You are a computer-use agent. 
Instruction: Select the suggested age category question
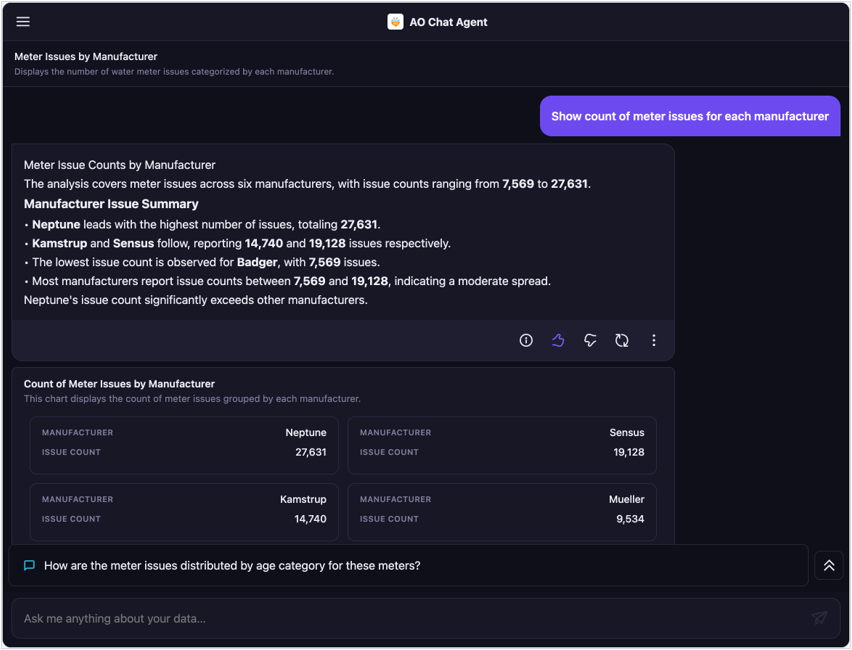(232, 566)
